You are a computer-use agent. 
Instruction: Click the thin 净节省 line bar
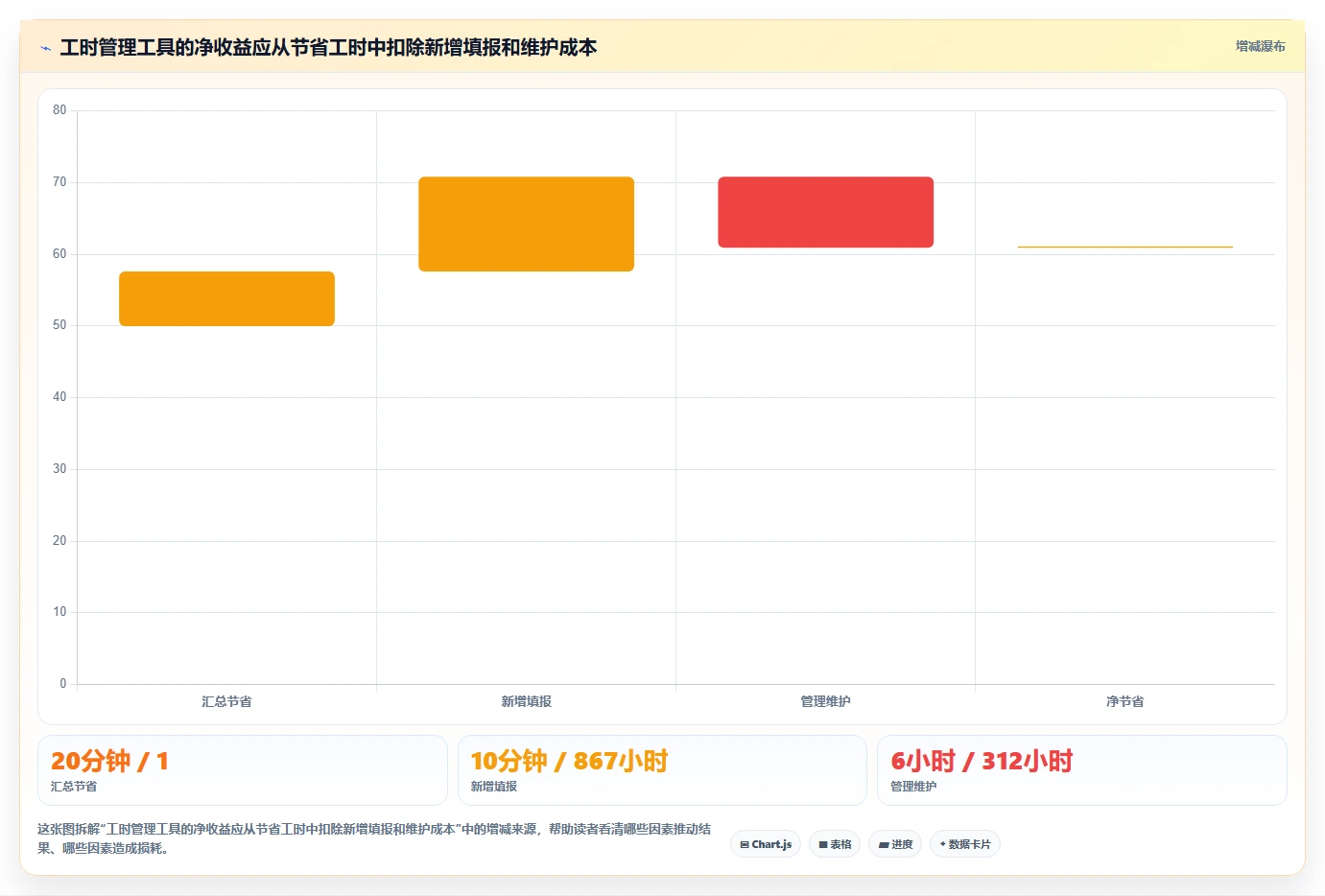coord(1124,247)
